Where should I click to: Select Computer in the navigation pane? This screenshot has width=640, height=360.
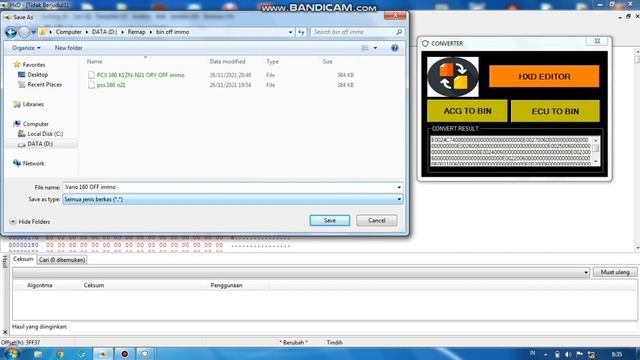[31, 124]
